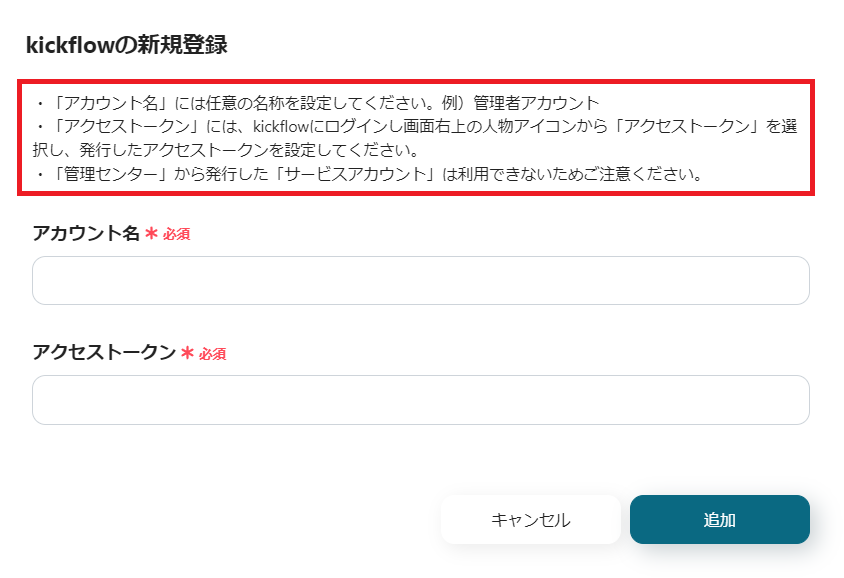Click the red asterisk beside アカウント名
Image resolution: width=844 pixels, height=578 pixels.
coord(152,234)
